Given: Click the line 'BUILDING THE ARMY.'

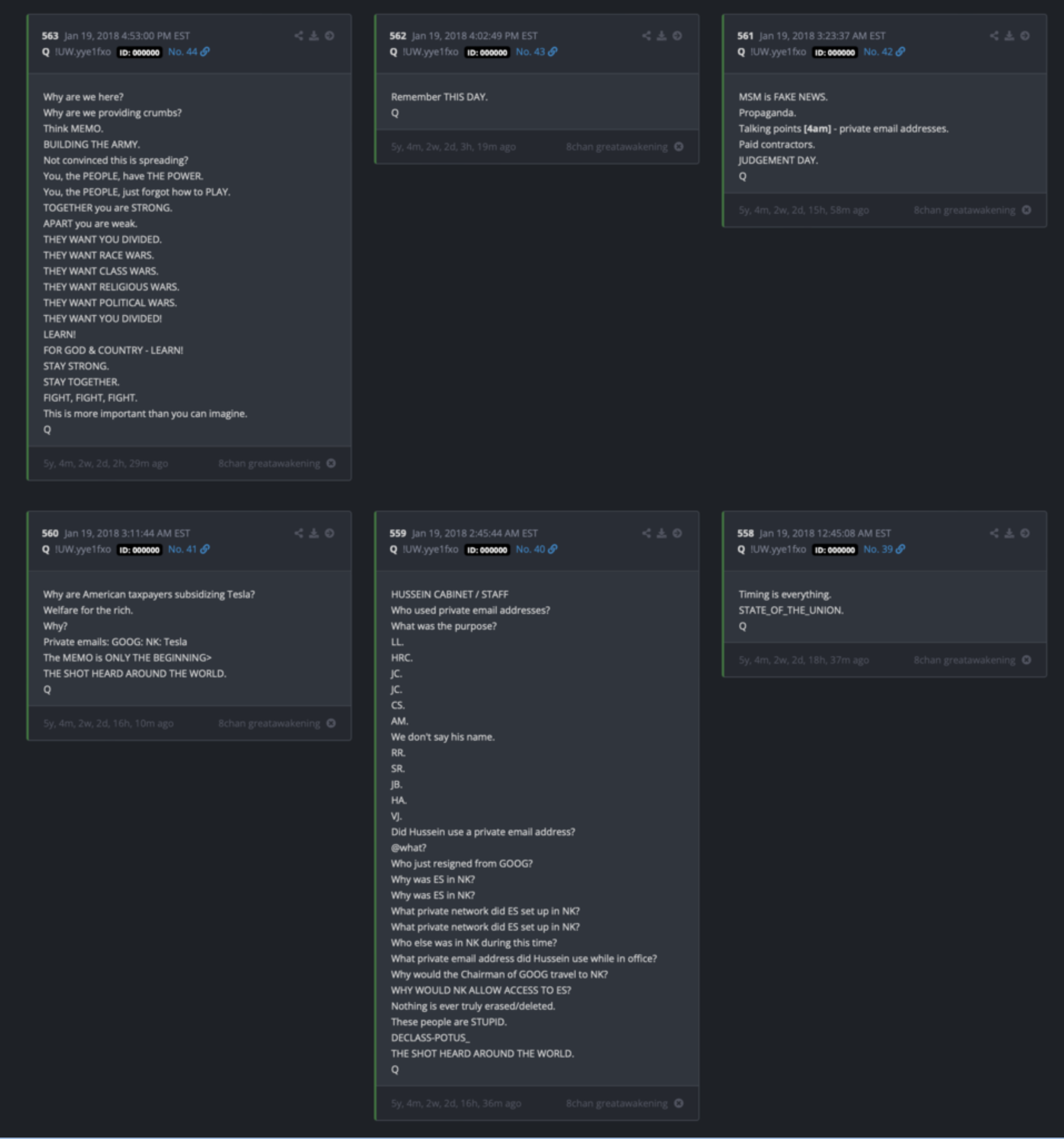Looking at the screenshot, I should 92,144.
